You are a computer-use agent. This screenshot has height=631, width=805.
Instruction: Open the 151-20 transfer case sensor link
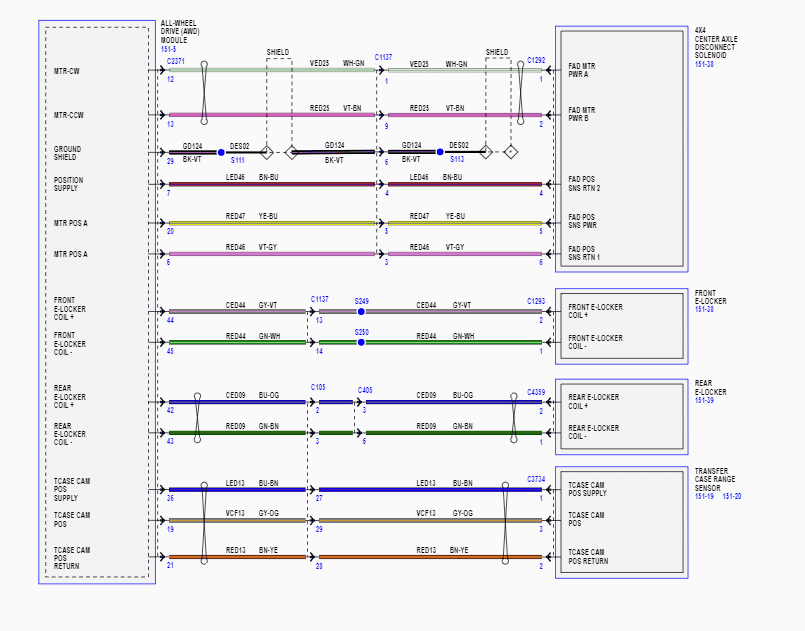coord(732,496)
